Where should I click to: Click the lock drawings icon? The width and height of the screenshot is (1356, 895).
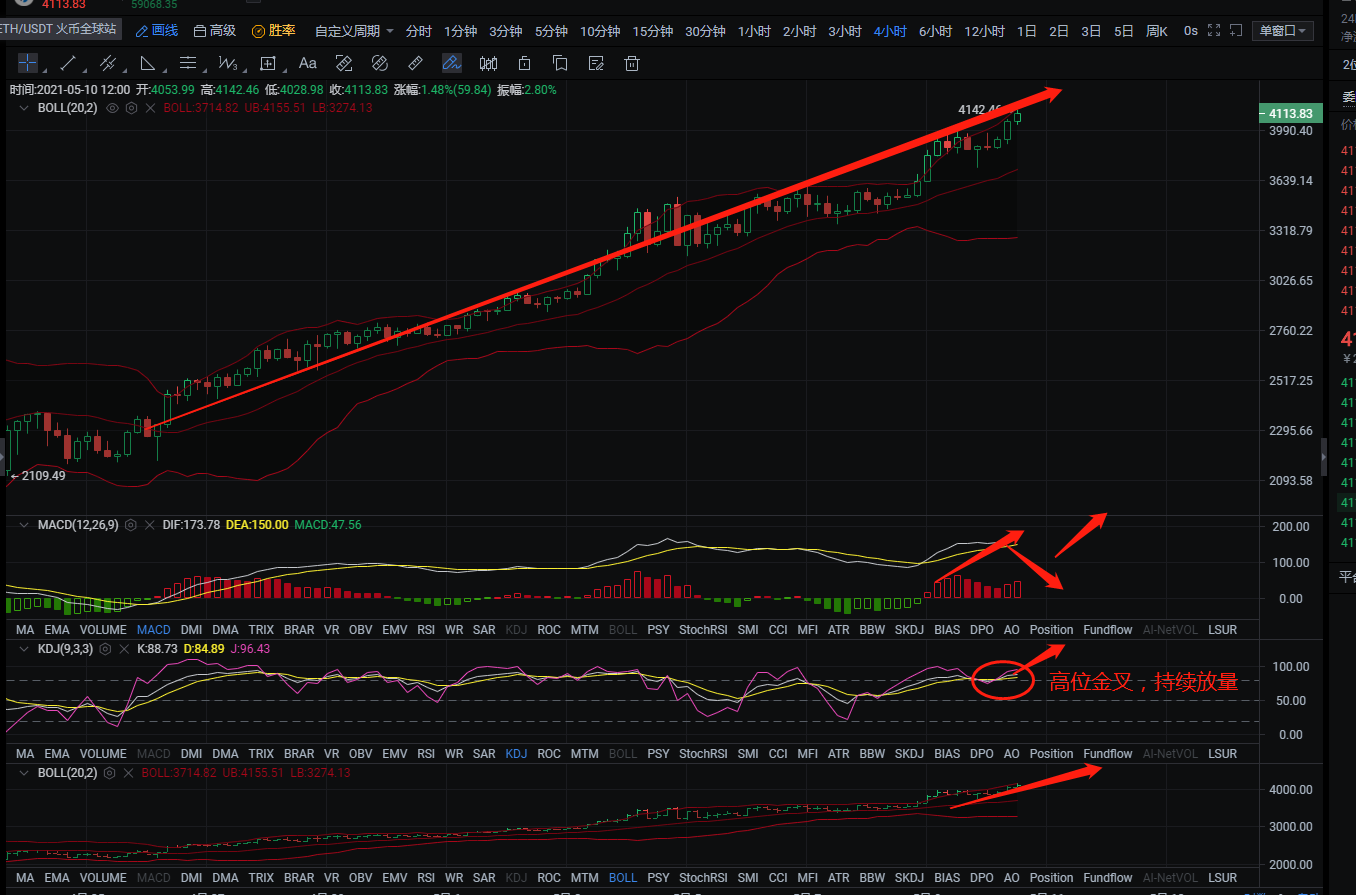click(x=524, y=63)
